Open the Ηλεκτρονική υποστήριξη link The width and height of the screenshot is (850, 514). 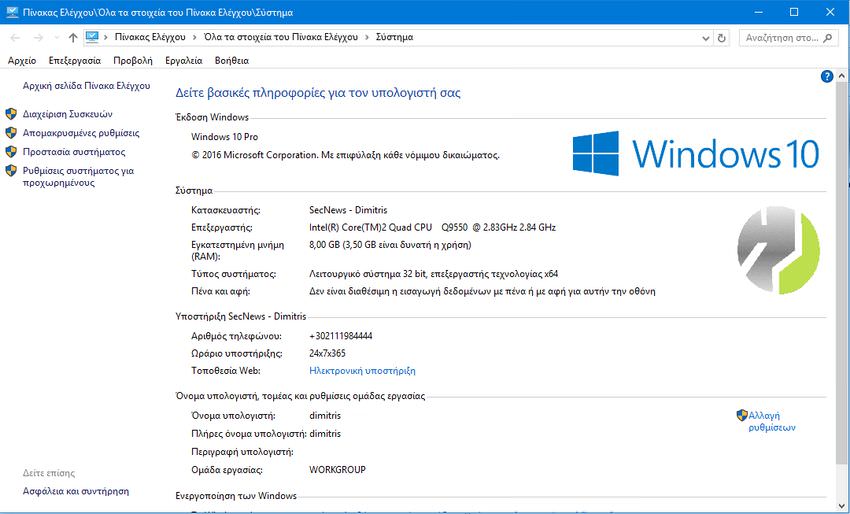362,370
